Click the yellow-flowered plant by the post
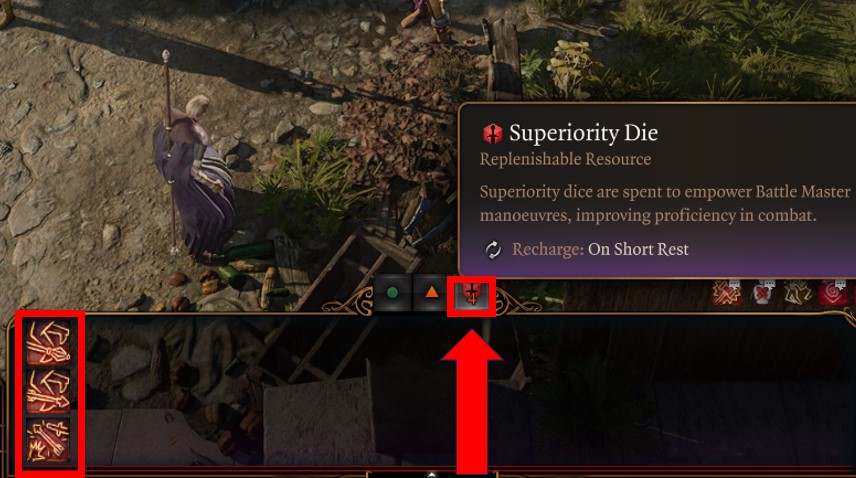This screenshot has height=478, width=856. (x=572, y=68)
